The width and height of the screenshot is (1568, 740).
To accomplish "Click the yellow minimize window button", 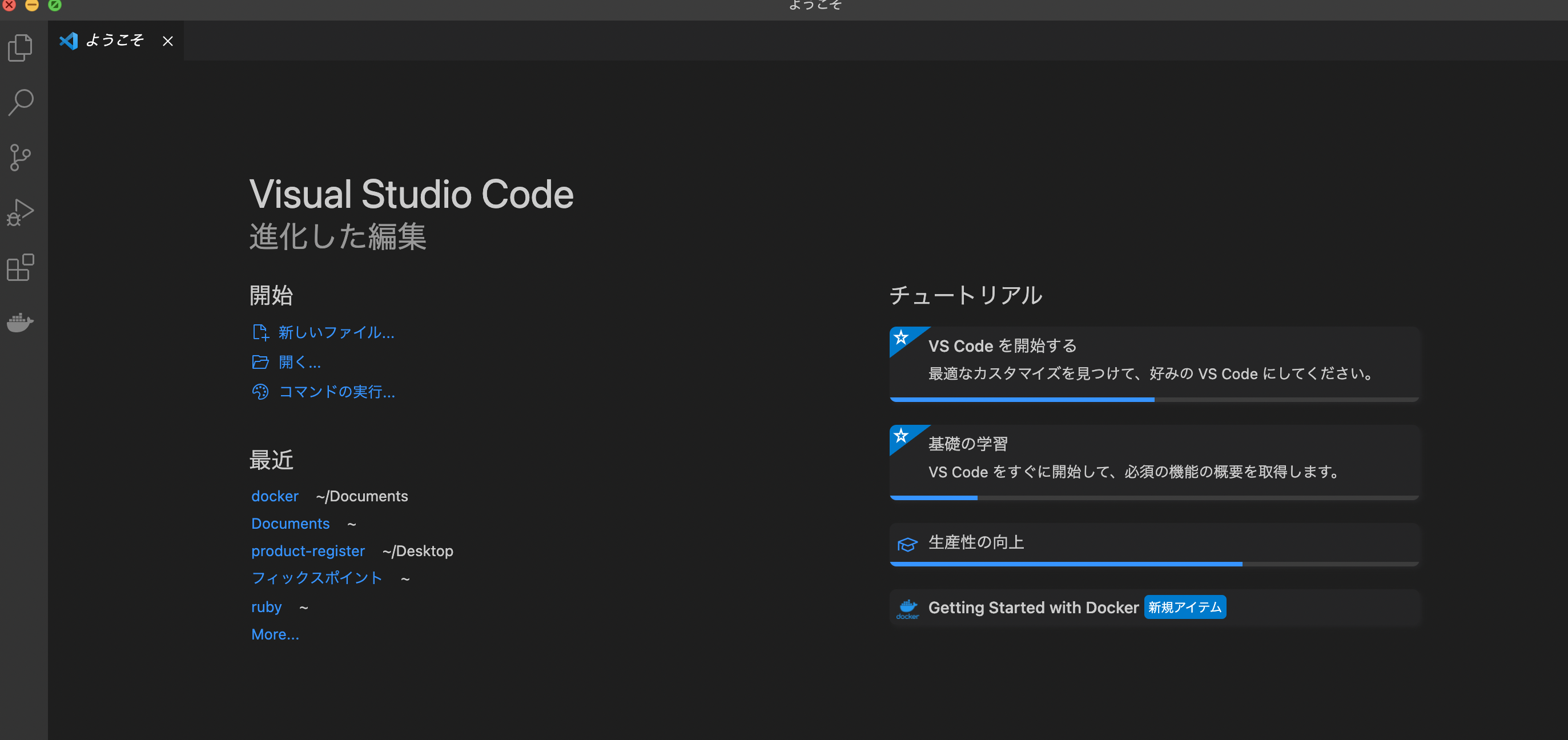I will click(31, 5).
